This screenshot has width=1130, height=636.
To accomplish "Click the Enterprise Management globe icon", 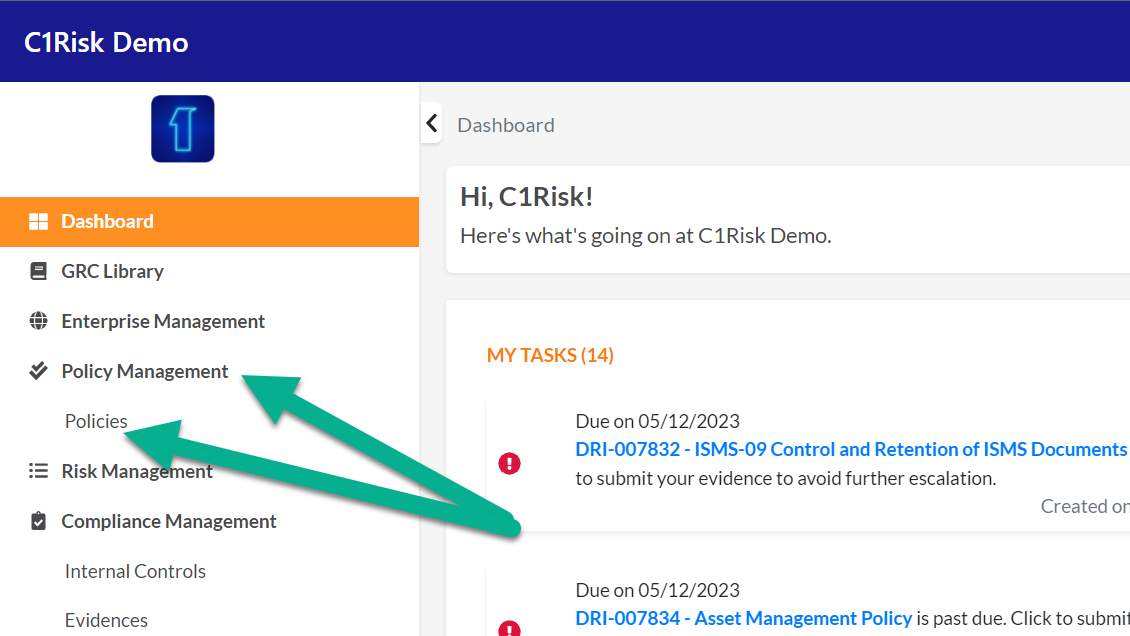I will (x=38, y=321).
